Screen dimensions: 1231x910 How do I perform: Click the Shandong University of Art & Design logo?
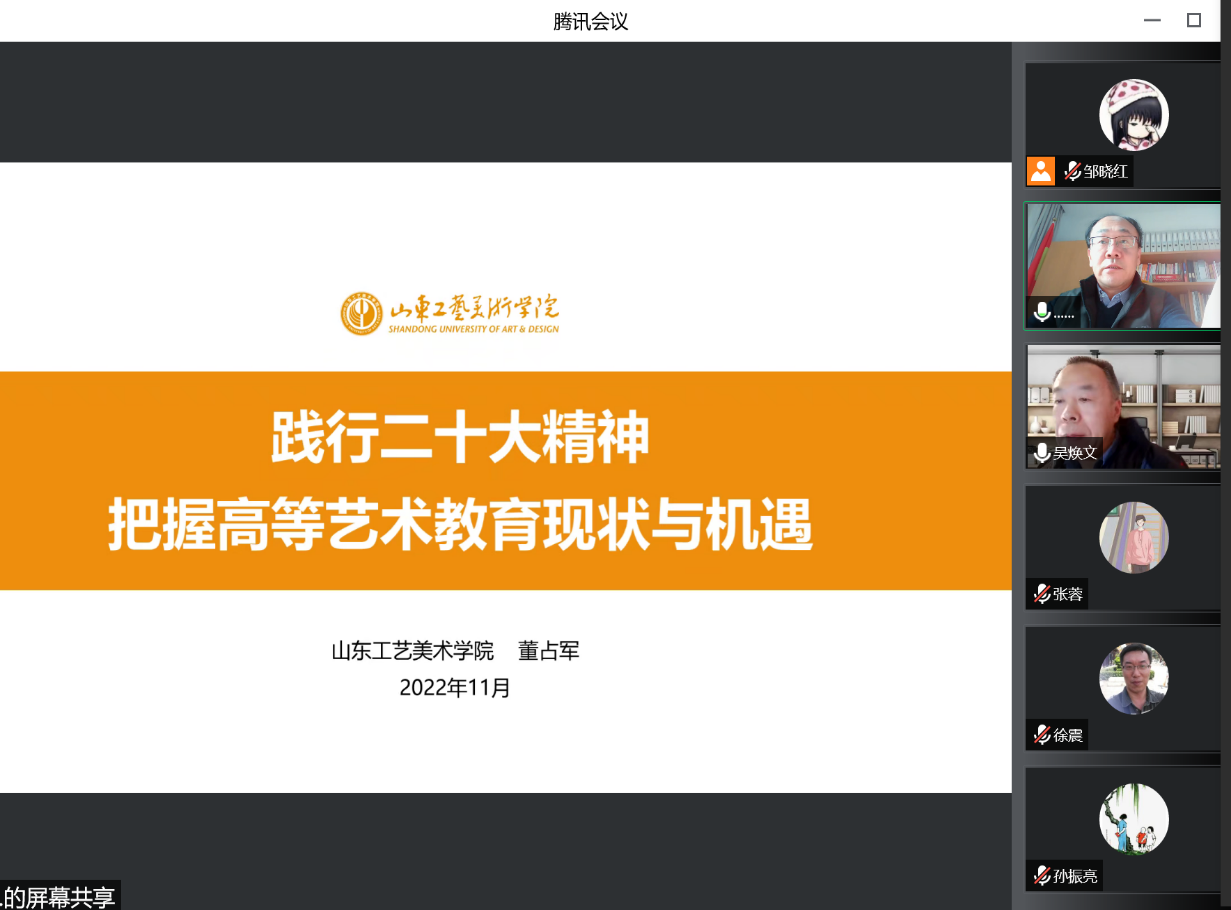point(450,314)
